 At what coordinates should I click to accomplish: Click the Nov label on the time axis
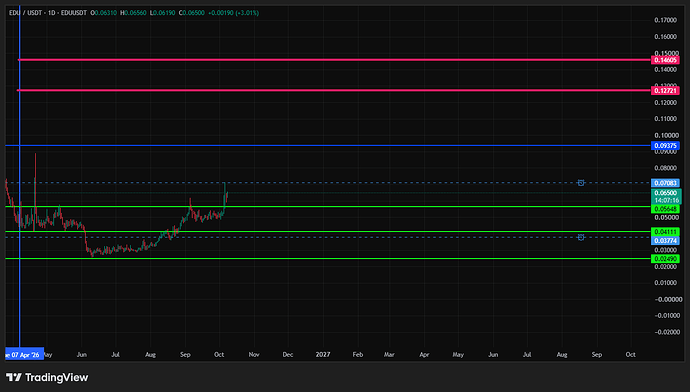pyautogui.click(x=254, y=355)
